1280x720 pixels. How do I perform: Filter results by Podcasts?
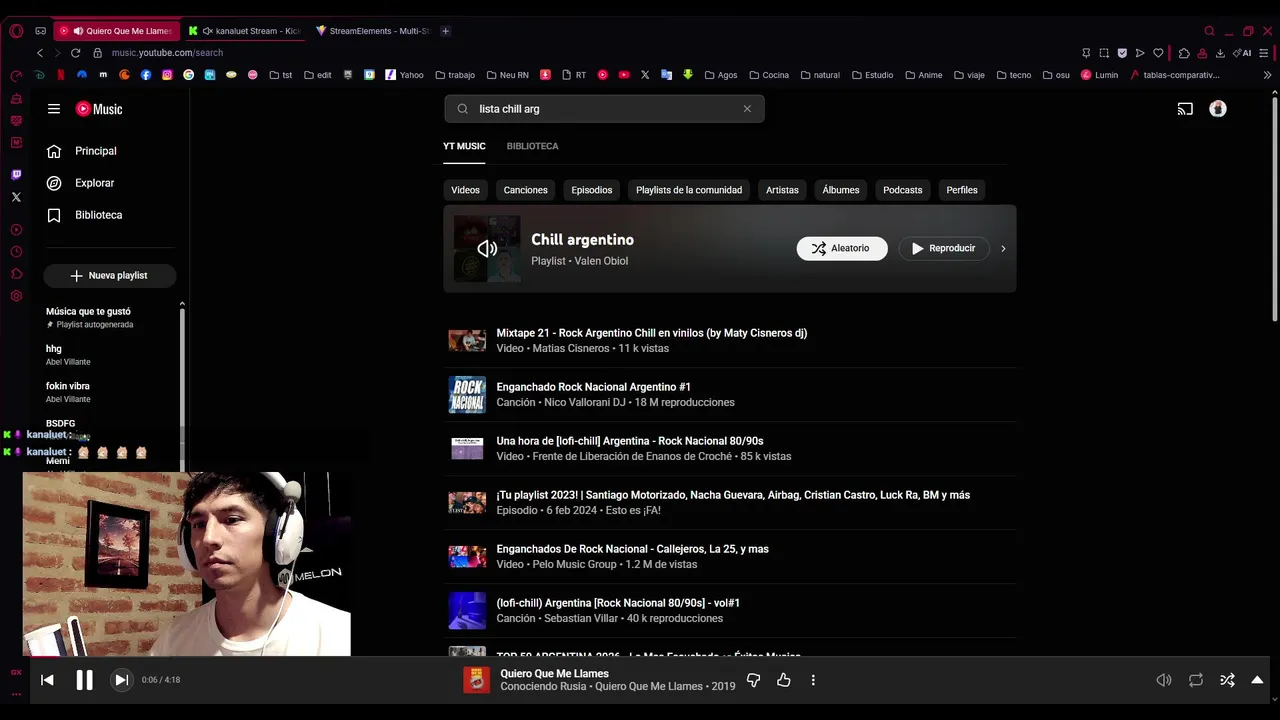coord(902,190)
